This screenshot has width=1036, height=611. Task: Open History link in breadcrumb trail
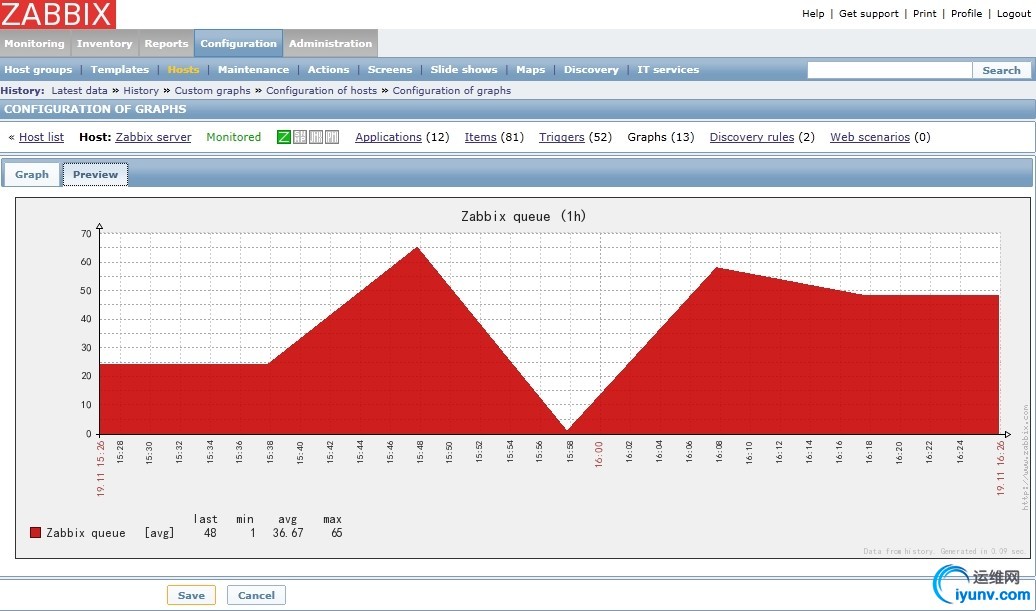141,90
